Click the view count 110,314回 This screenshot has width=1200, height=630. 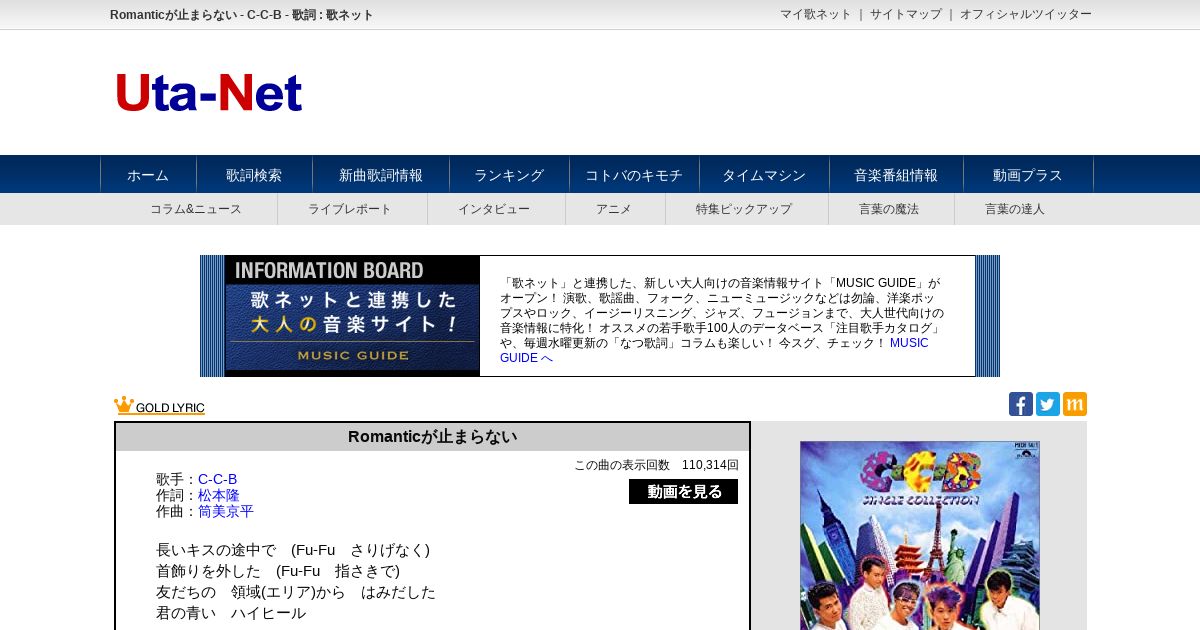(x=710, y=465)
